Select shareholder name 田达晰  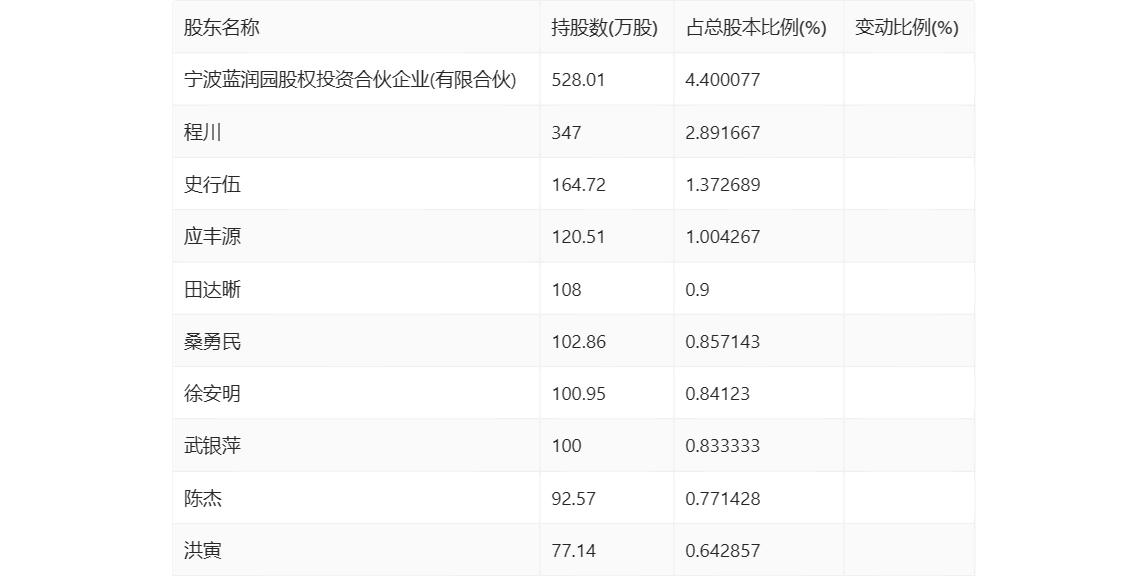click(x=212, y=289)
